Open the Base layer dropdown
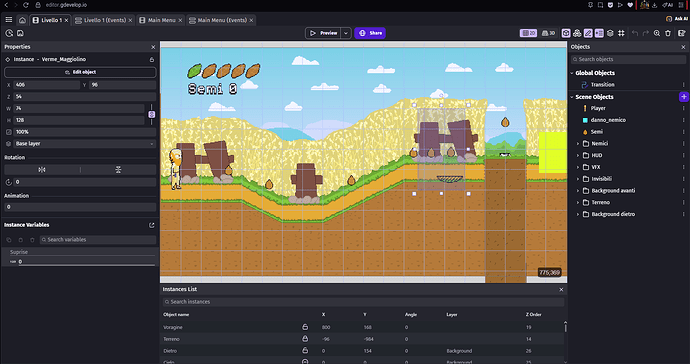This screenshot has height=364, width=690. [x=85, y=144]
